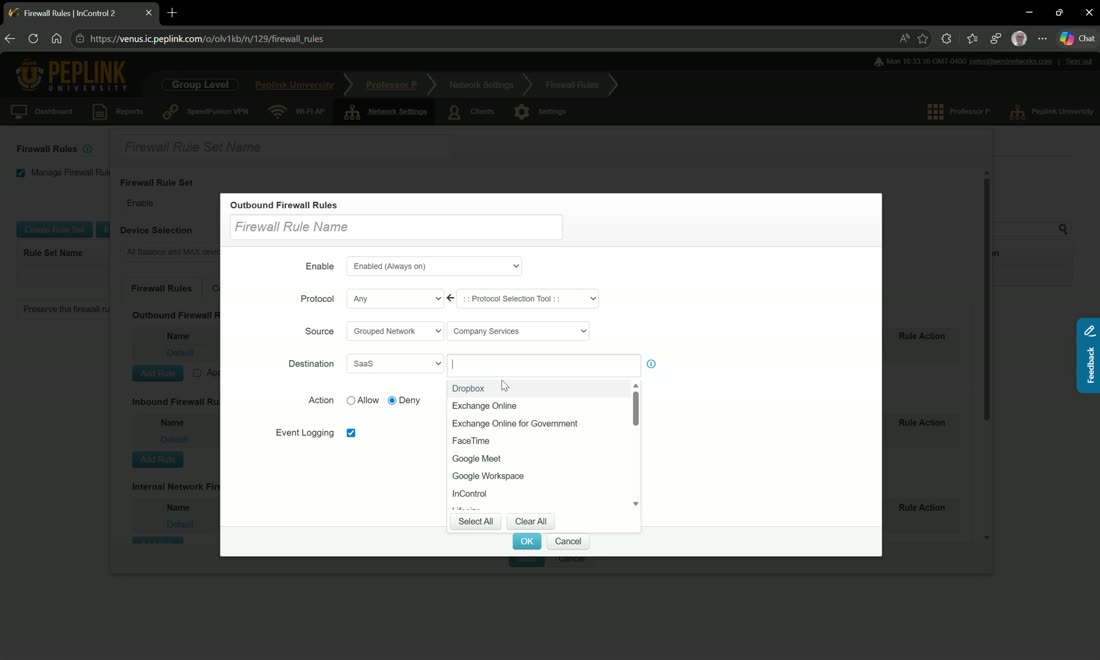
Task: Select the Firewall Rules InControl 2 tab
Action: [79, 13]
